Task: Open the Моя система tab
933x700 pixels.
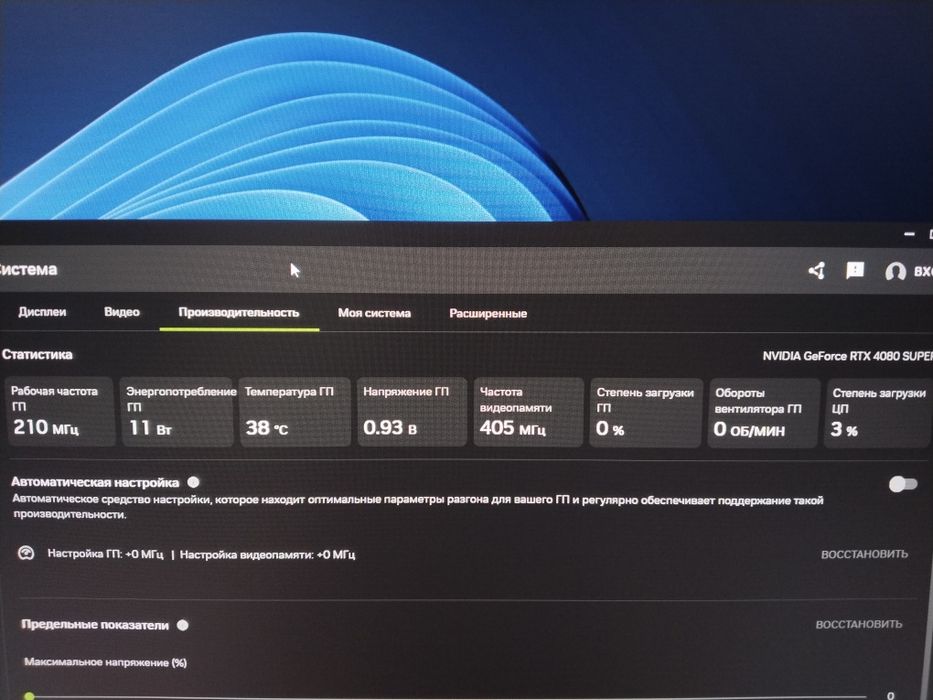Action: 374,313
